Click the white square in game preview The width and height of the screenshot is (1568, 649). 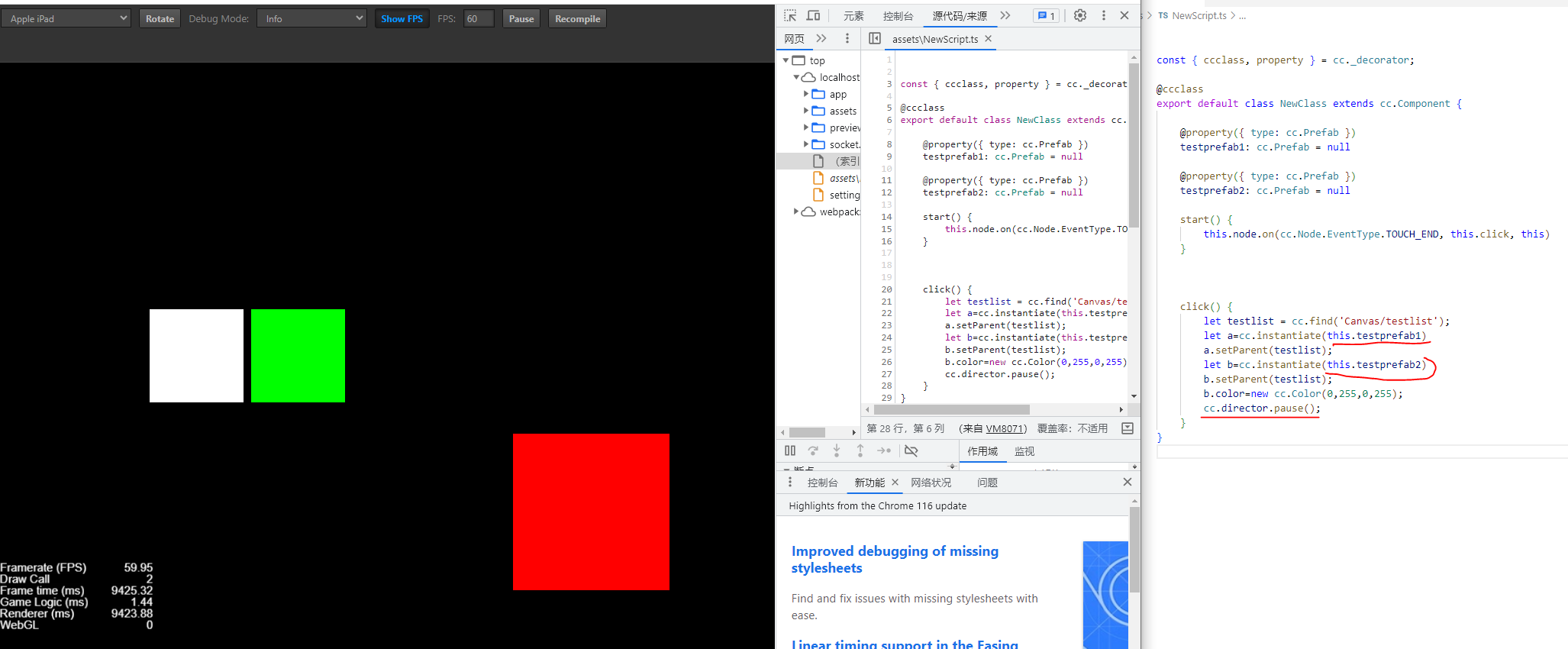[196, 356]
